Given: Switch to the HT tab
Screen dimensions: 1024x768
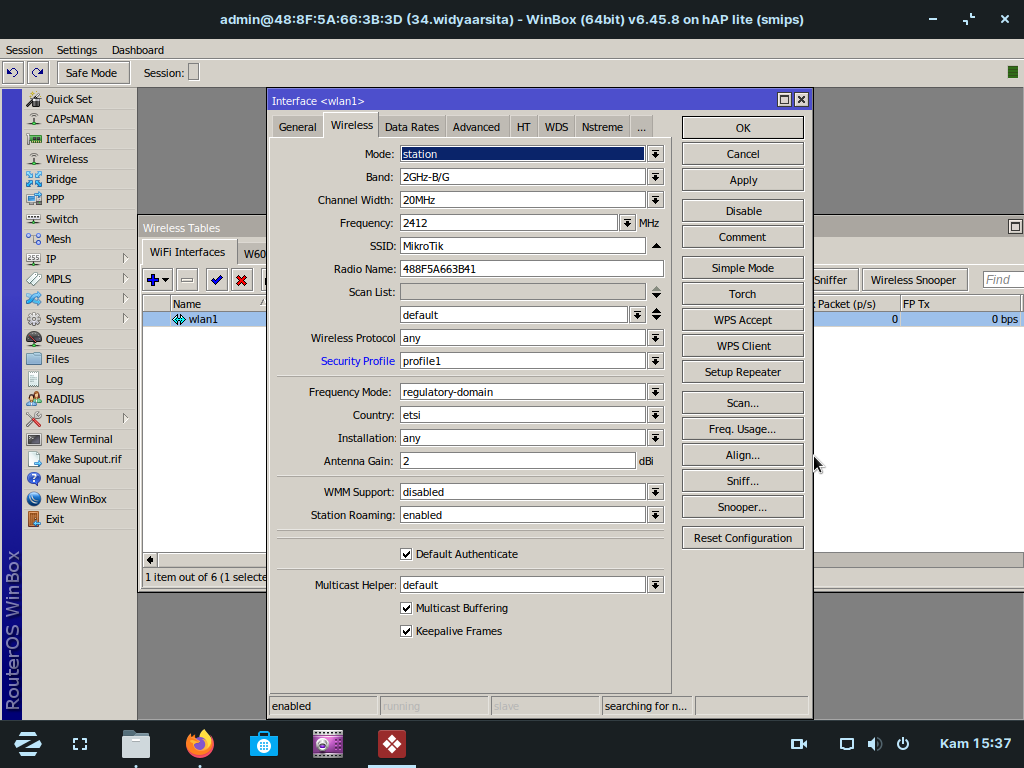Looking at the screenshot, I should tap(524, 127).
